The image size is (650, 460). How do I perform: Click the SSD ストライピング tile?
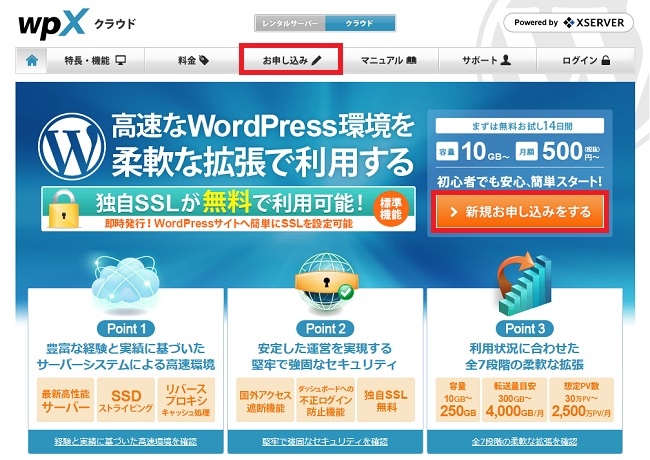126,400
